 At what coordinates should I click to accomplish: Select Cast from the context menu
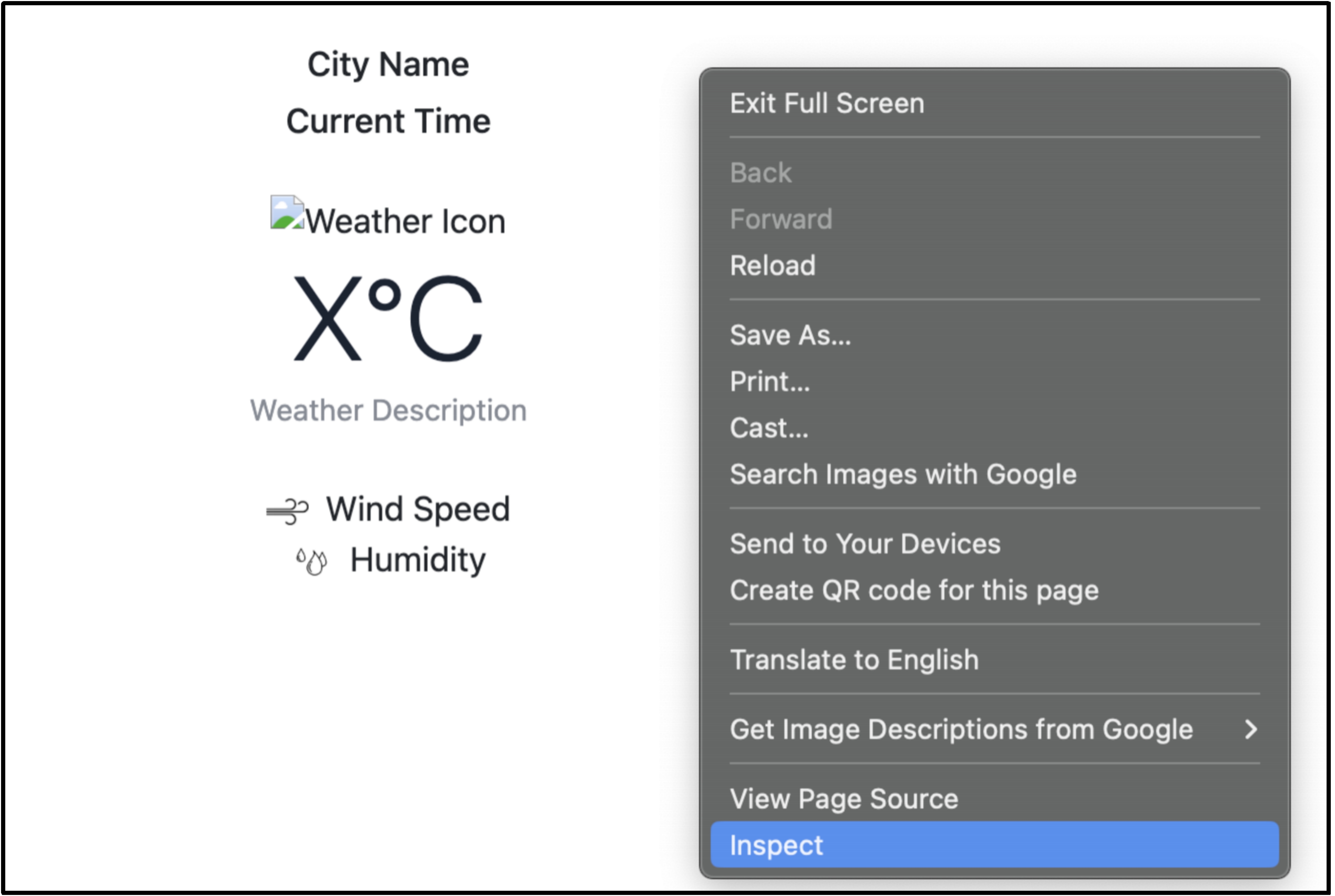point(769,428)
